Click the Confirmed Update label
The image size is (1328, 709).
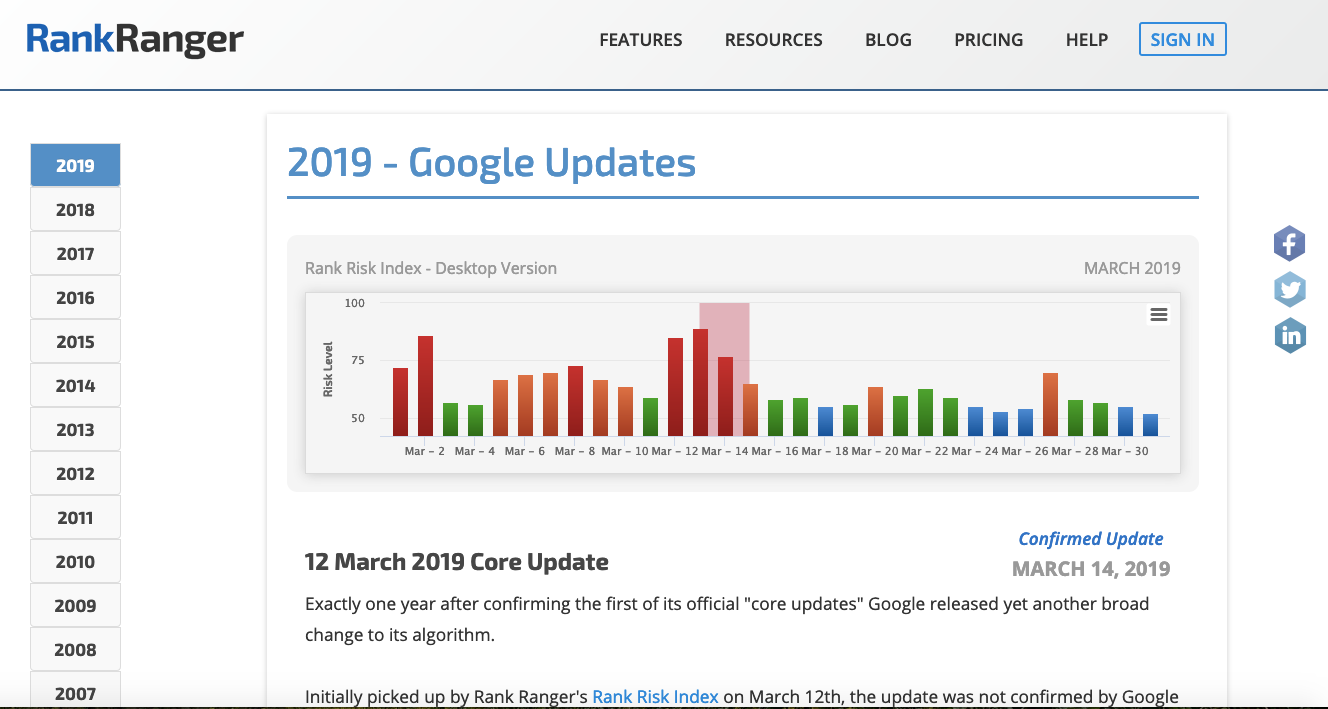1091,539
